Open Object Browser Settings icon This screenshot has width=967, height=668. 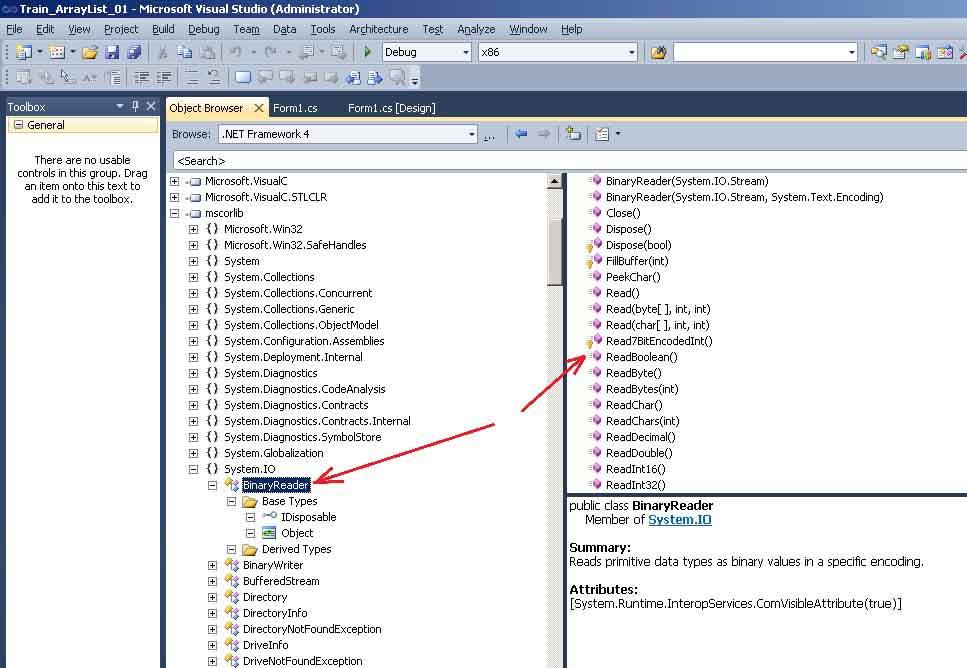[602, 134]
